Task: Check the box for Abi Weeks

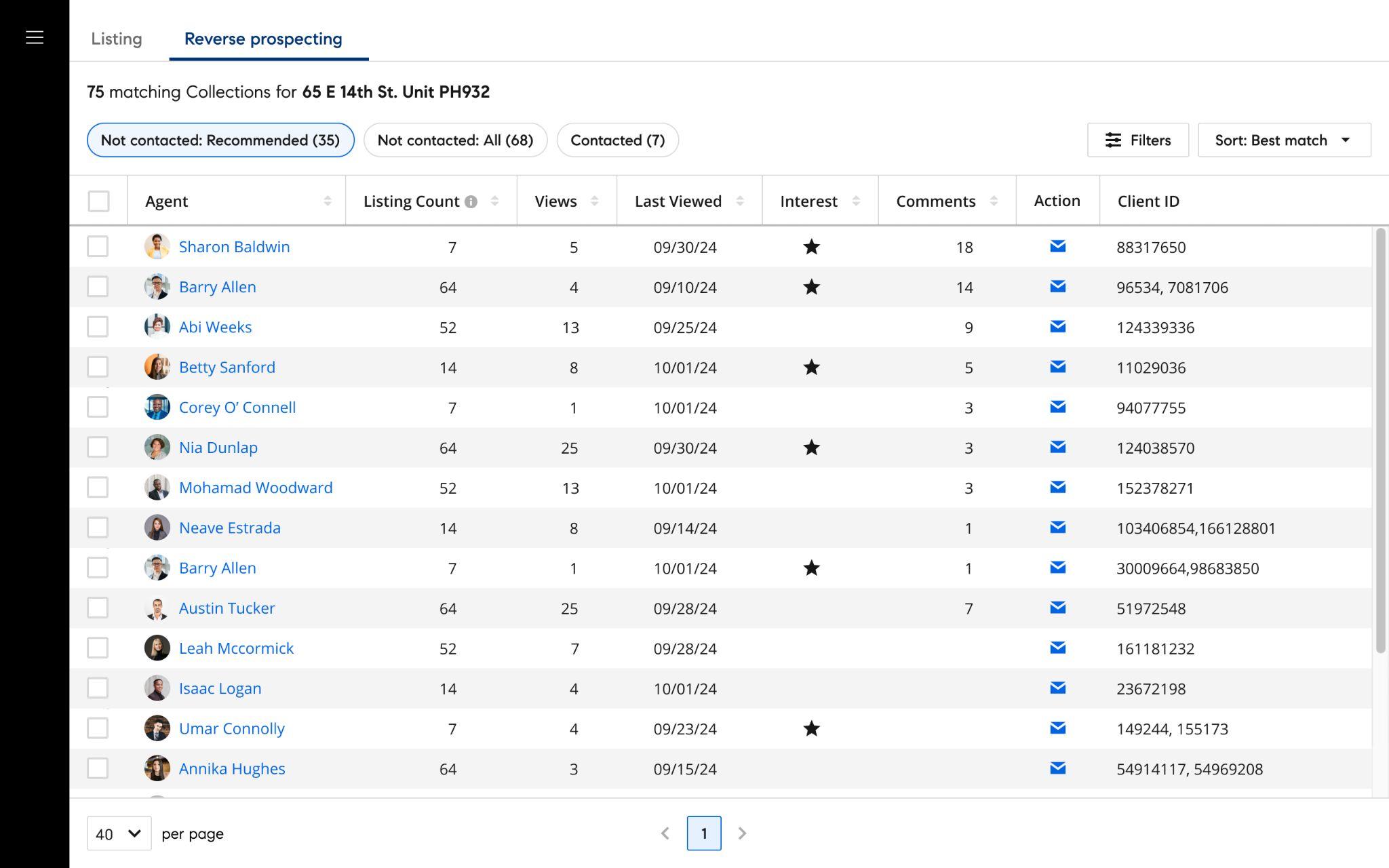Action: click(x=98, y=327)
